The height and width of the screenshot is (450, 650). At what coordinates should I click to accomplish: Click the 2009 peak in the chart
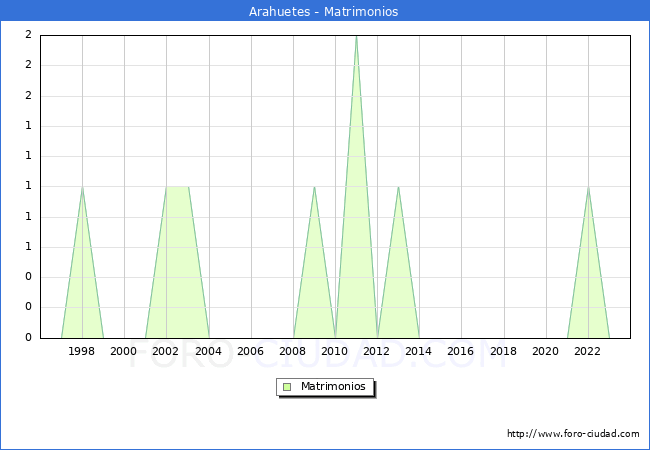click(x=314, y=190)
